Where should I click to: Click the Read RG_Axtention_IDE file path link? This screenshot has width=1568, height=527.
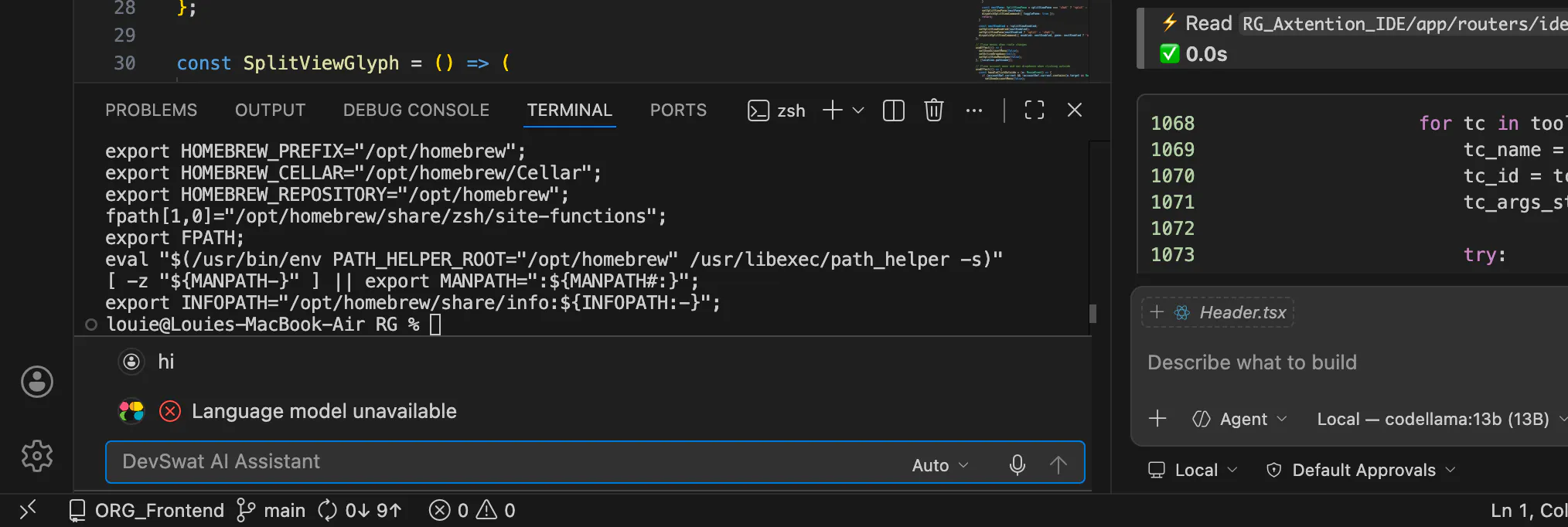pos(1403,24)
